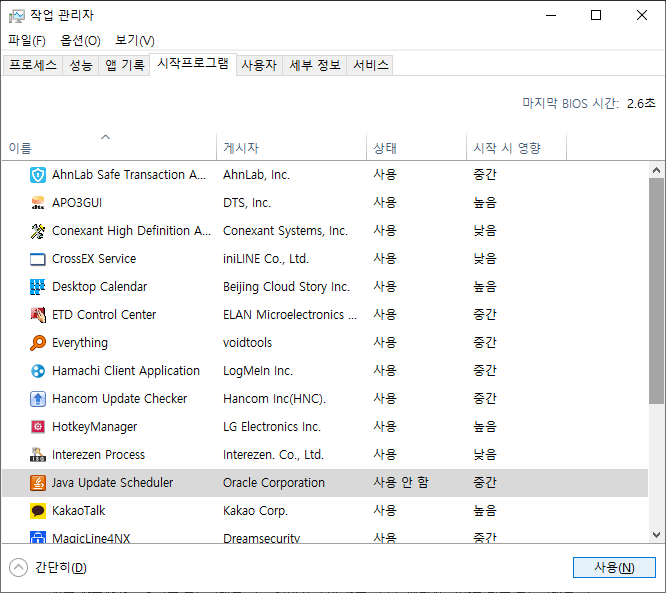Click the Interezen Process icon
The image size is (666, 593).
(x=38, y=455)
